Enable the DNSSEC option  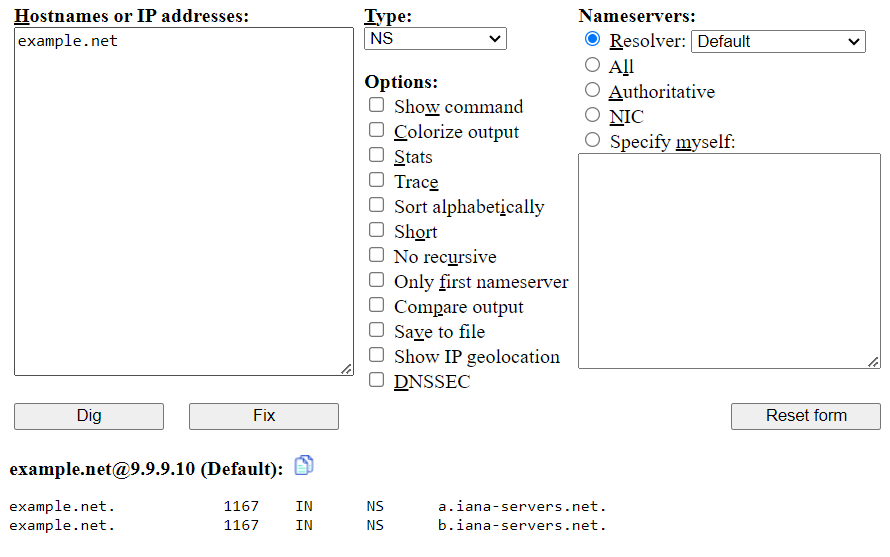(x=376, y=380)
